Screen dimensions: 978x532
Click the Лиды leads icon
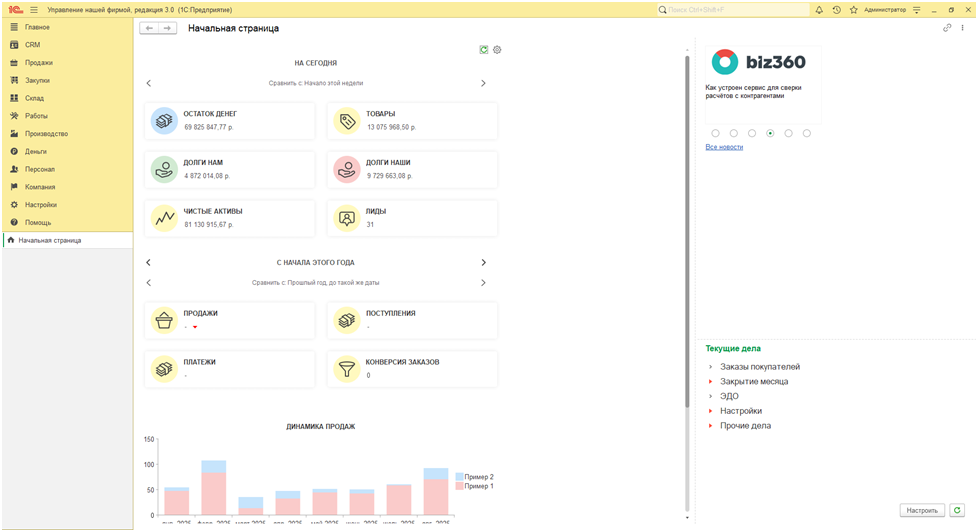pos(347,217)
